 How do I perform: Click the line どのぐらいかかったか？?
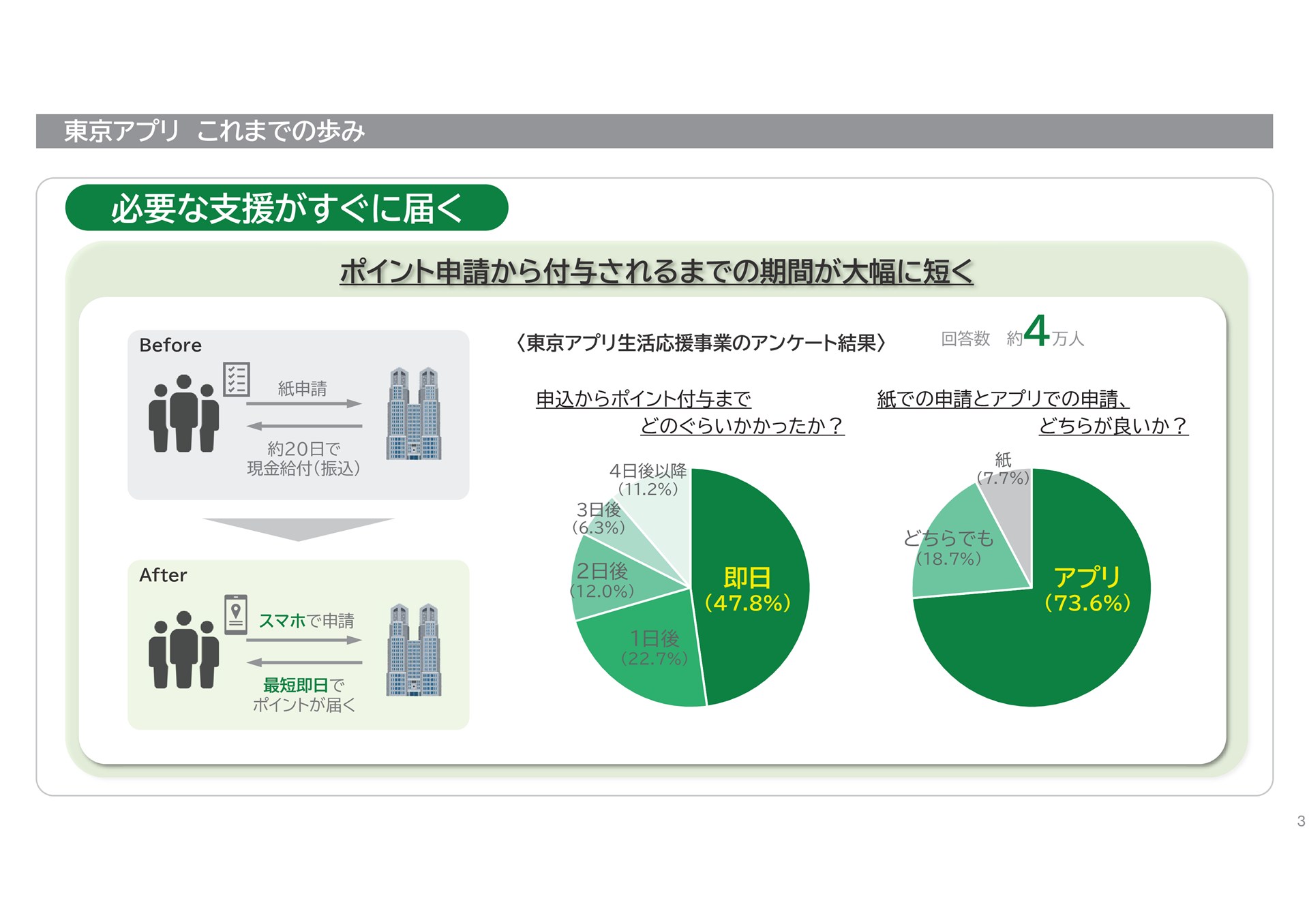[x=742, y=426]
